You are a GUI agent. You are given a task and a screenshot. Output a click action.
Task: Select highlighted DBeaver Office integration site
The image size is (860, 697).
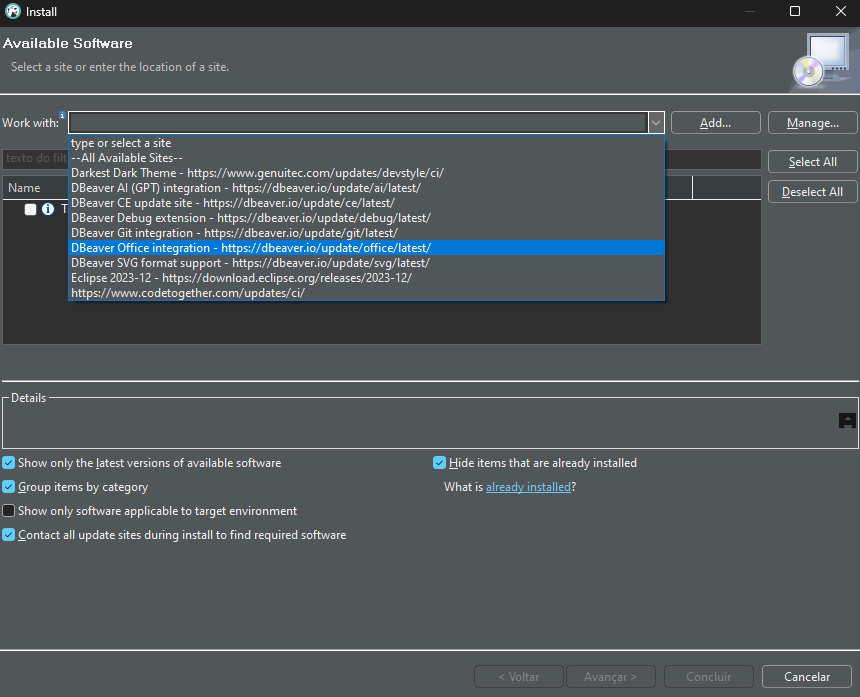366,248
